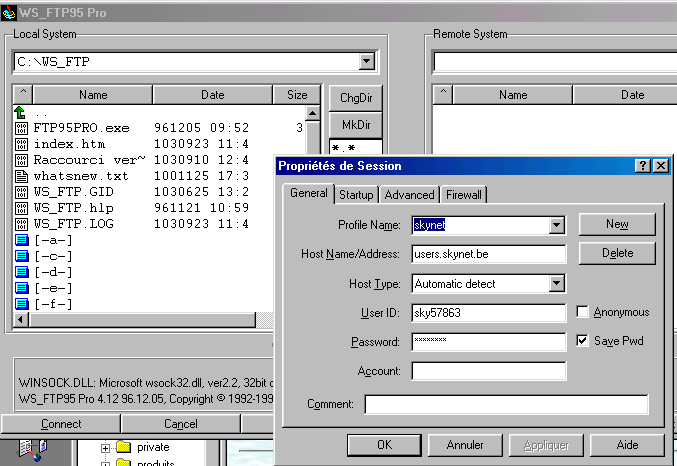Open the local path C:\WS_FTP dropdown
The height and width of the screenshot is (466, 677).
point(367,62)
